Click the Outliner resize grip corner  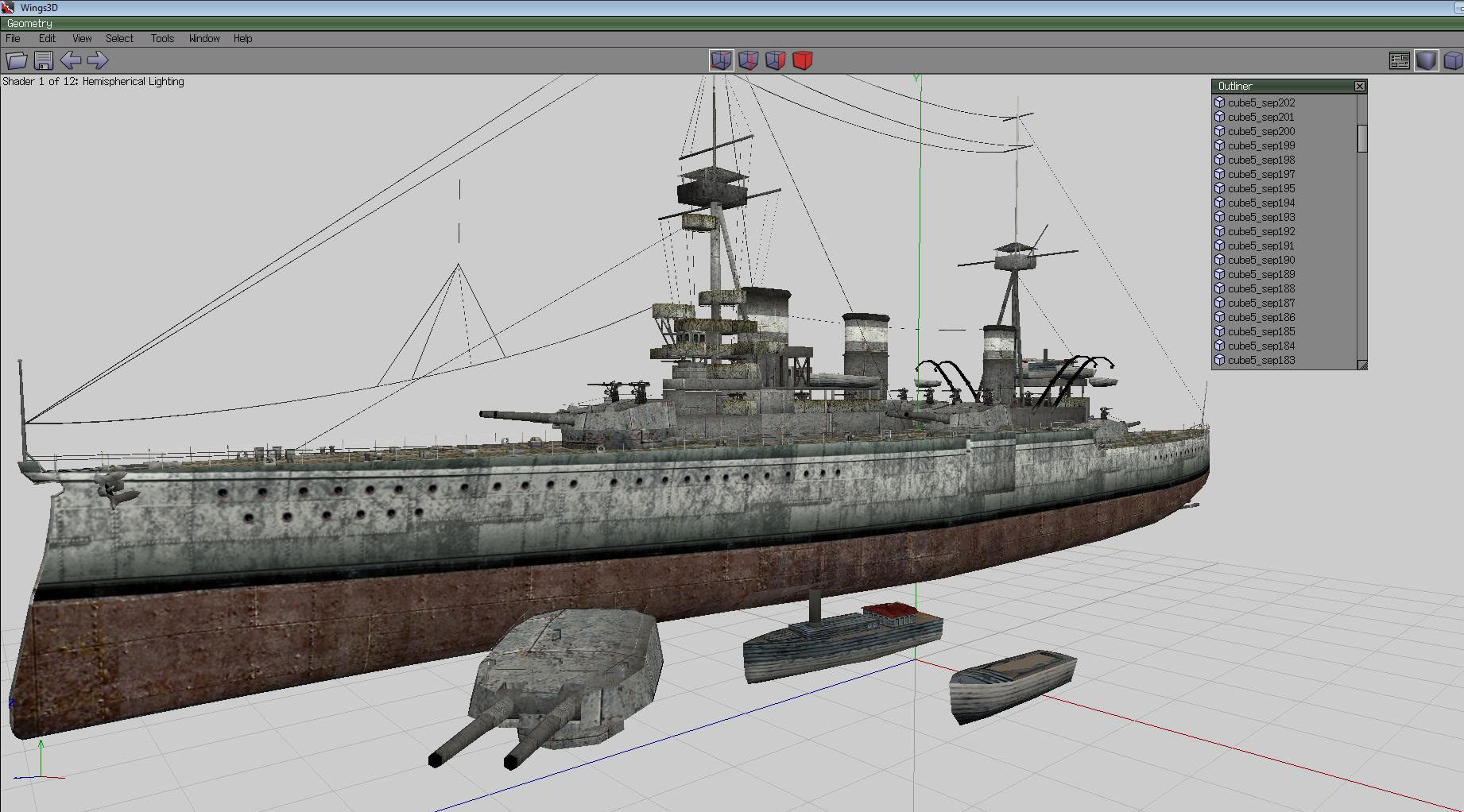pos(1362,365)
